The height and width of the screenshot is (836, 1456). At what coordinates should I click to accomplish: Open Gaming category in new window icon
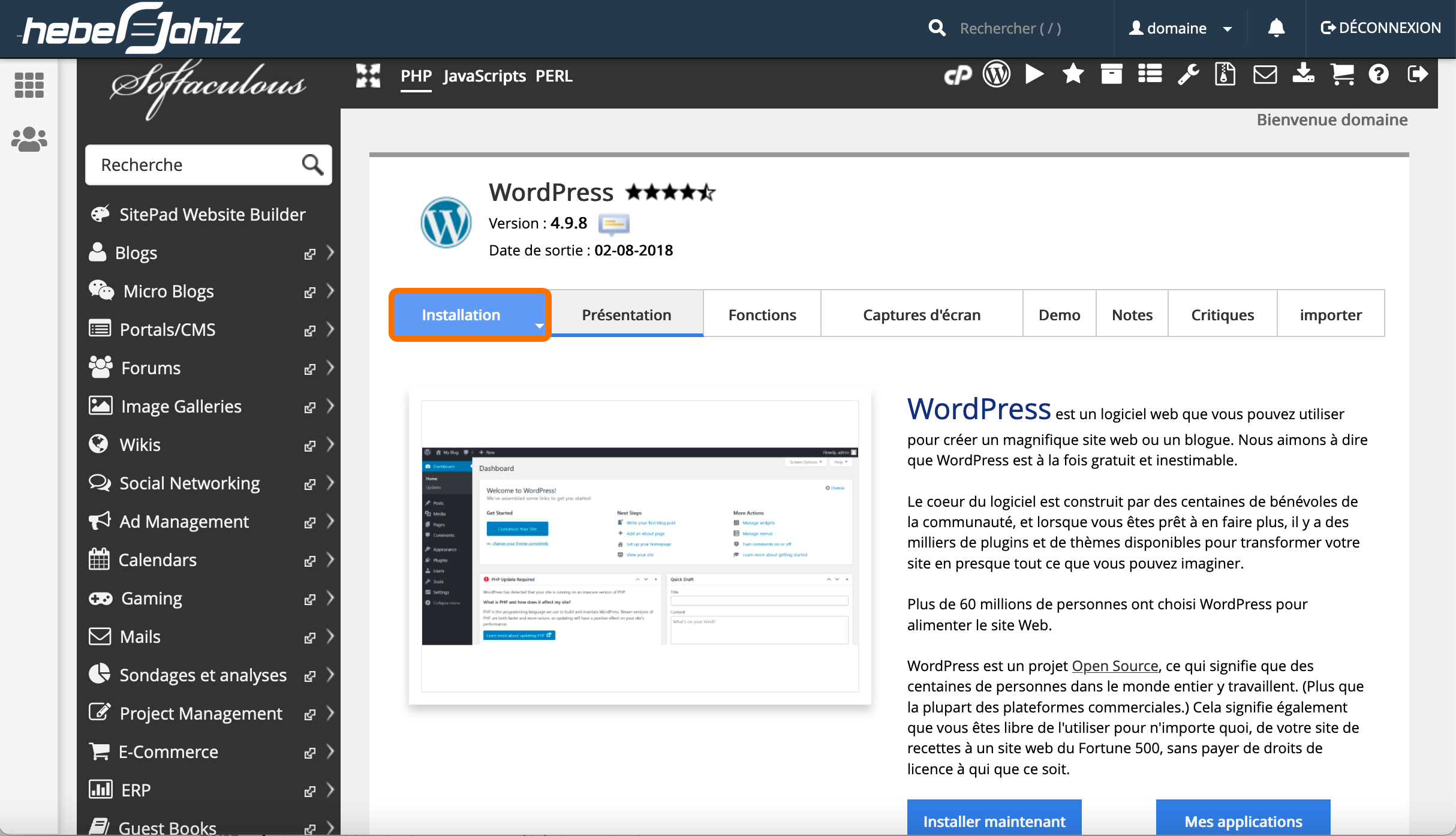(x=309, y=599)
